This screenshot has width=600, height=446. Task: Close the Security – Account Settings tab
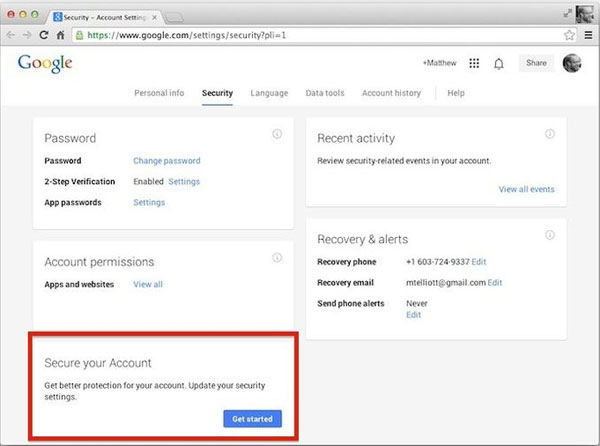155,17
